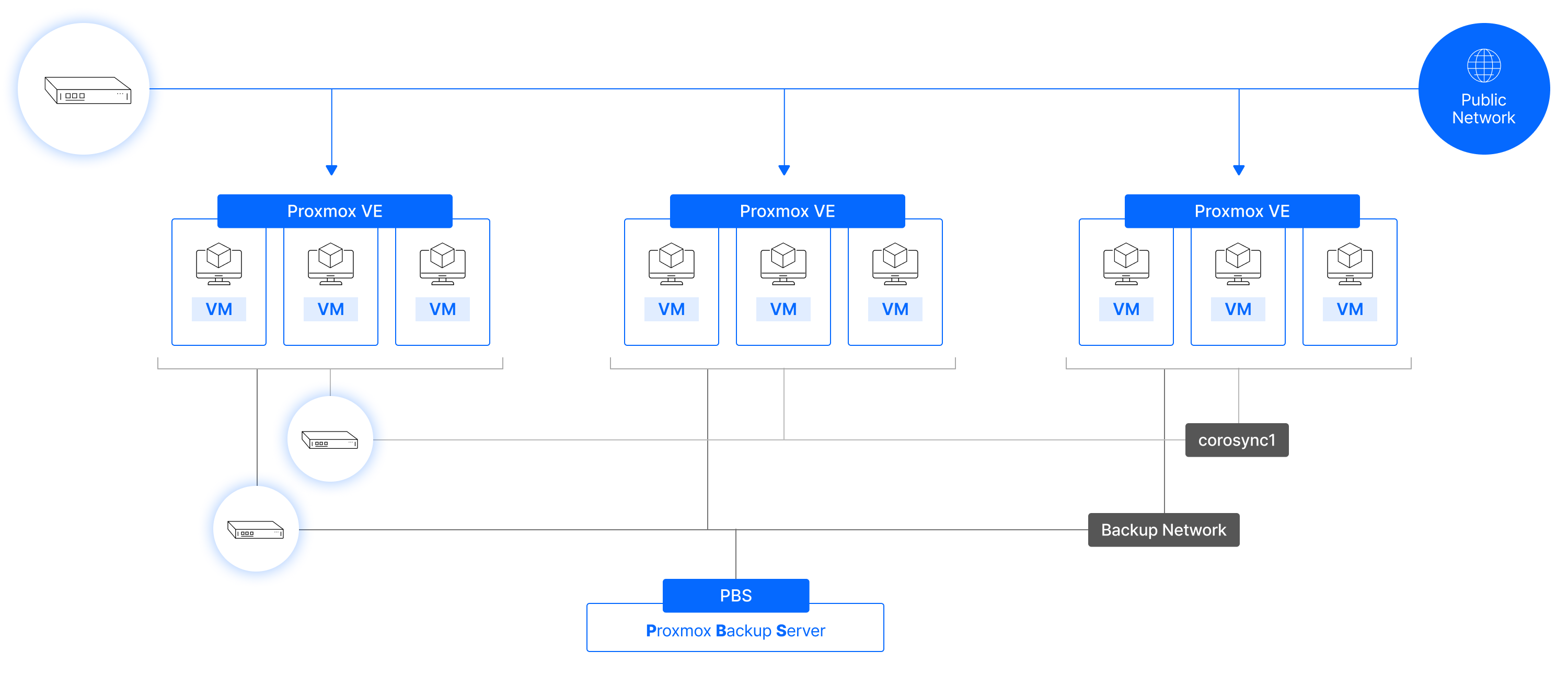Click the right Proxmox VE header
Screen dimensions: 1568x675
(1242, 211)
